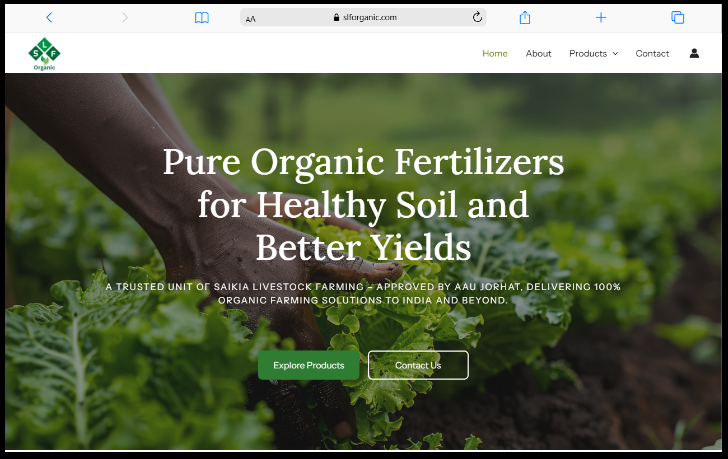Image resolution: width=728 pixels, height=459 pixels.
Task: Tap the share icon in the toolbar
Action: [x=525, y=17]
